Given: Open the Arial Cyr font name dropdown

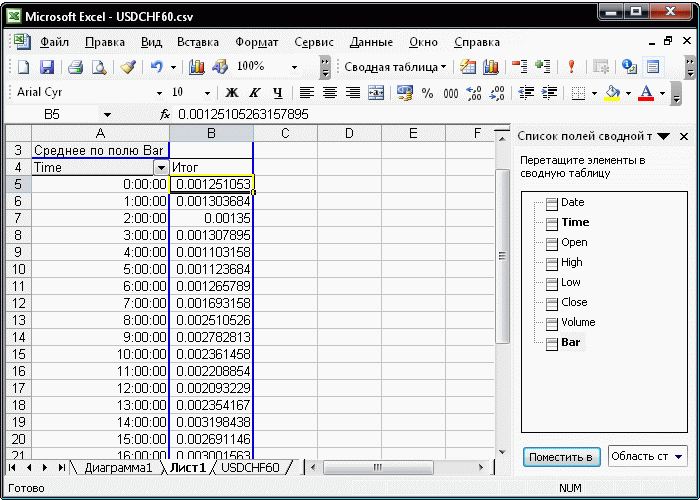Looking at the screenshot, I should click(159, 93).
